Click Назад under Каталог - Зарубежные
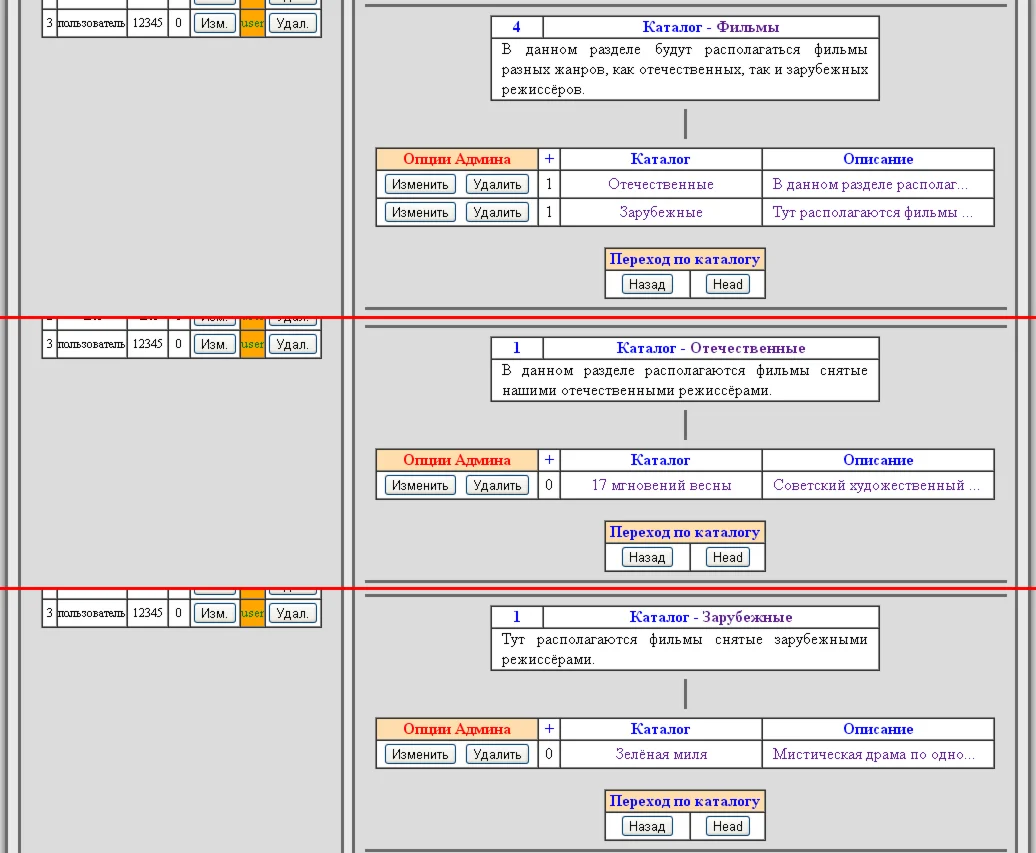Image resolution: width=1036 pixels, height=853 pixels. pyautogui.click(x=647, y=826)
